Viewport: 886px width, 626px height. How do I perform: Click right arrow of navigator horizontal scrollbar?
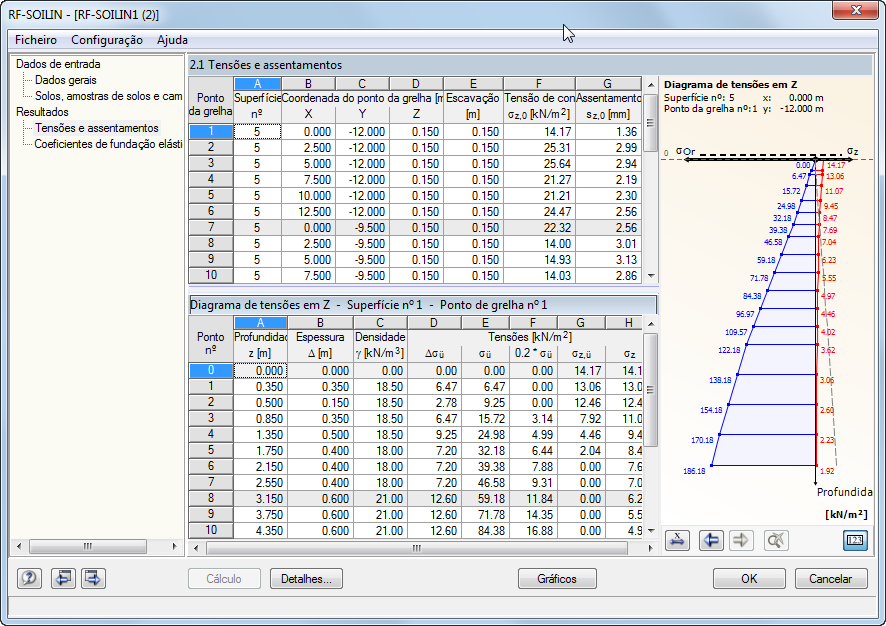point(174,546)
